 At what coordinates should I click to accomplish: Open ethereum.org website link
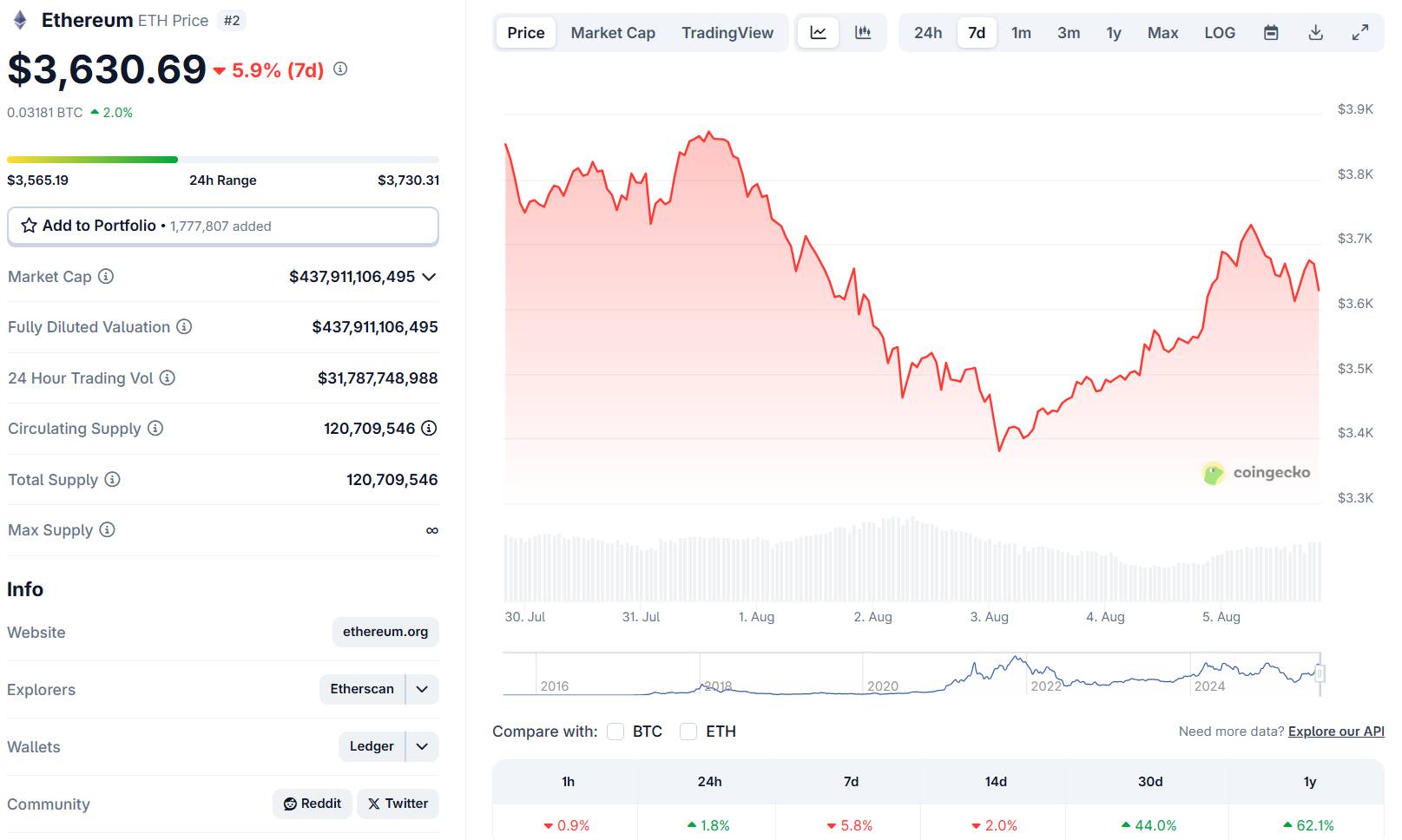click(x=385, y=632)
